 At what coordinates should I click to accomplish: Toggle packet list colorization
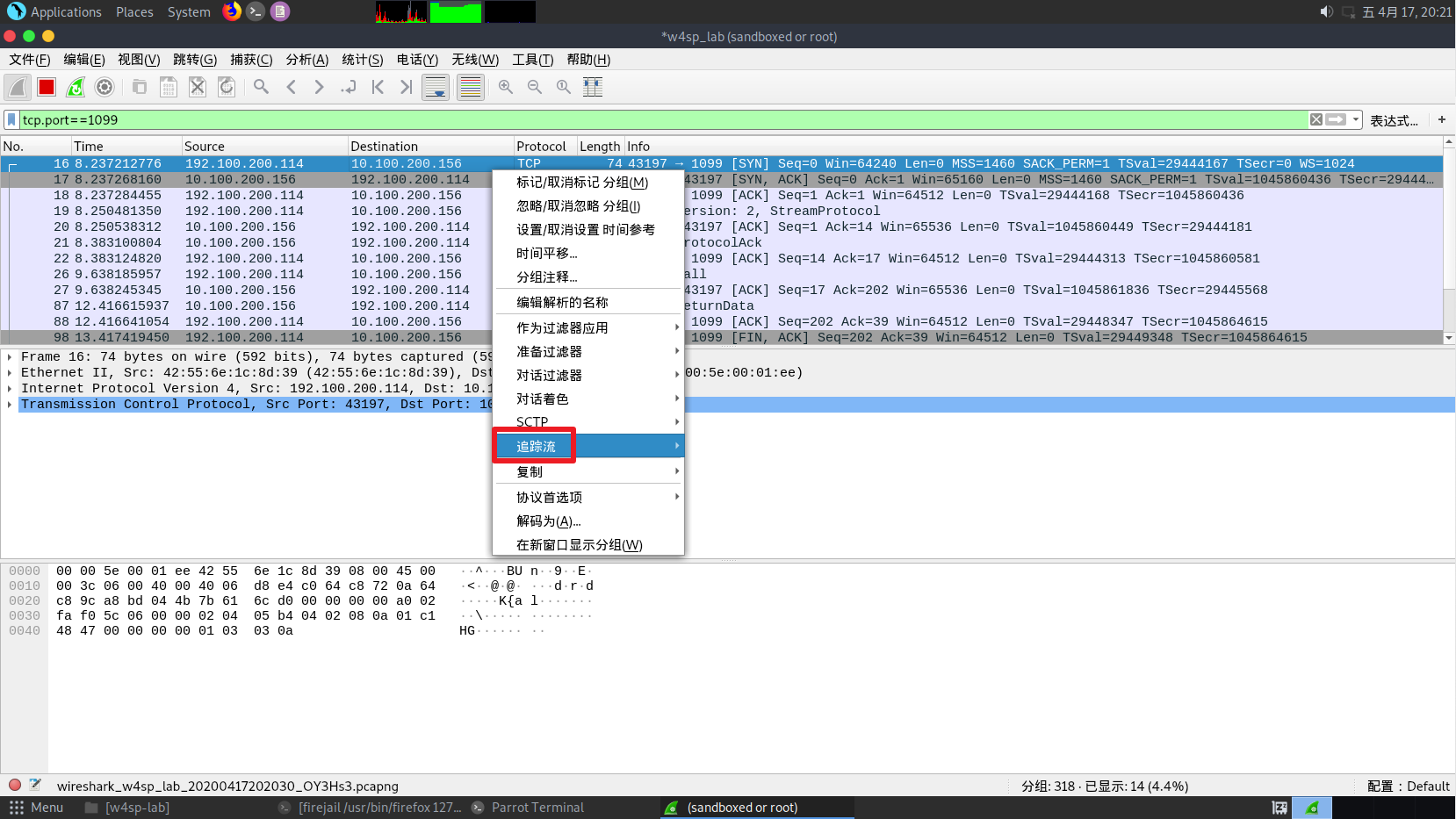pyautogui.click(x=471, y=87)
